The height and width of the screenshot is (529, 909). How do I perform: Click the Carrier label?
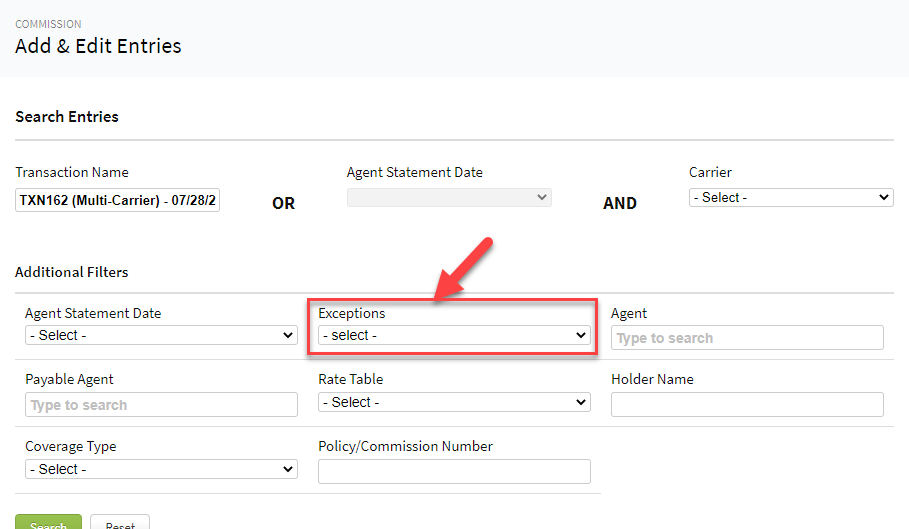click(x=710, y=172)
